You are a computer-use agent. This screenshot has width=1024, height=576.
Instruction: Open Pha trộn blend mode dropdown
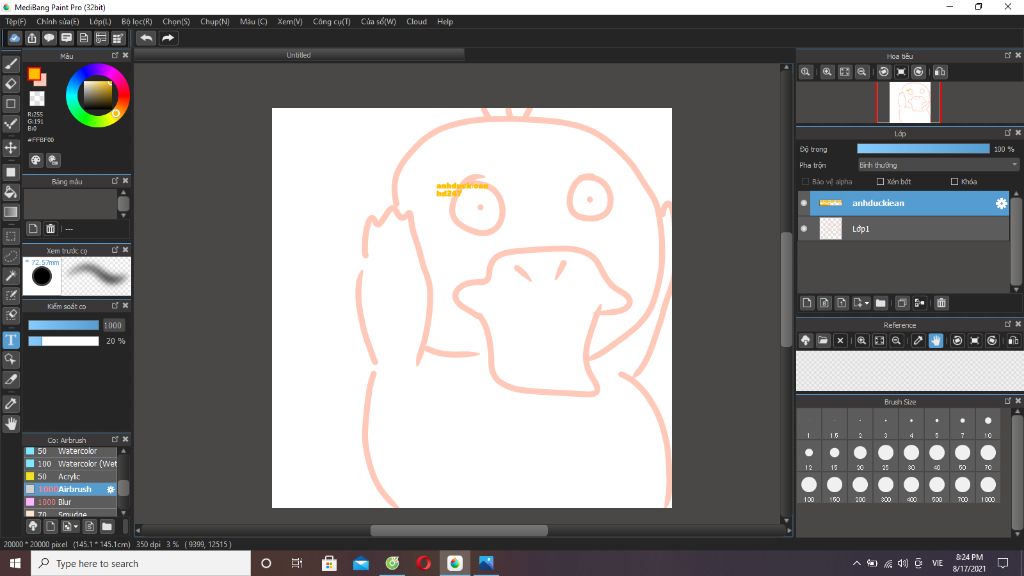(x=938, y=165)
